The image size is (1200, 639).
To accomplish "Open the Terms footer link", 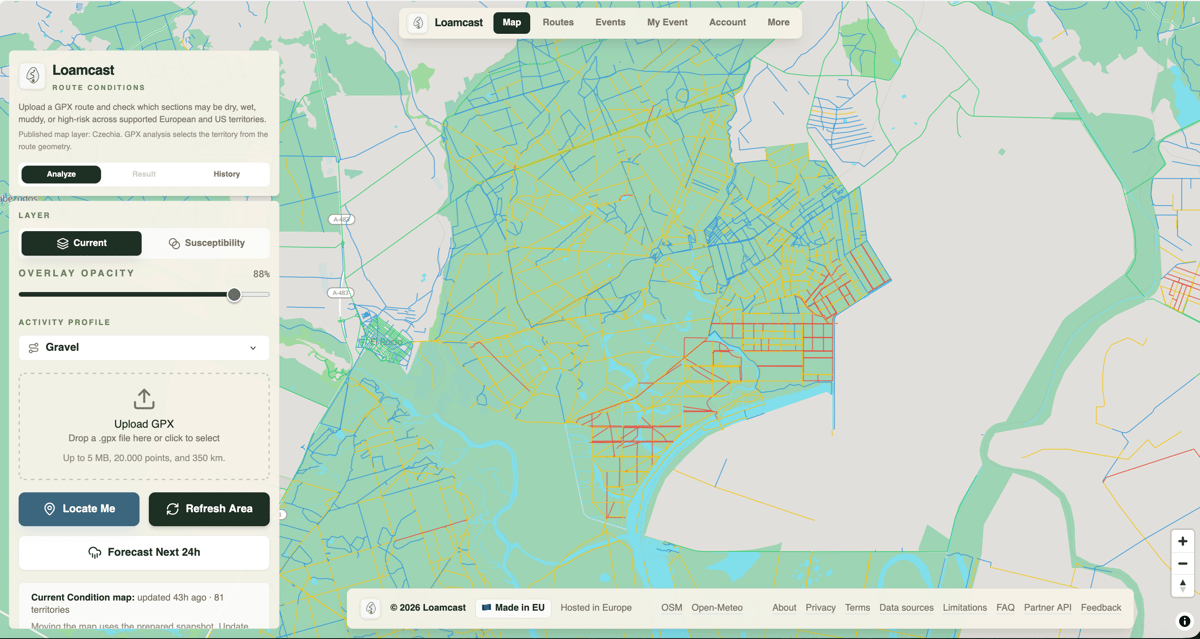I will pyautogui.click(x=857, y=608).
